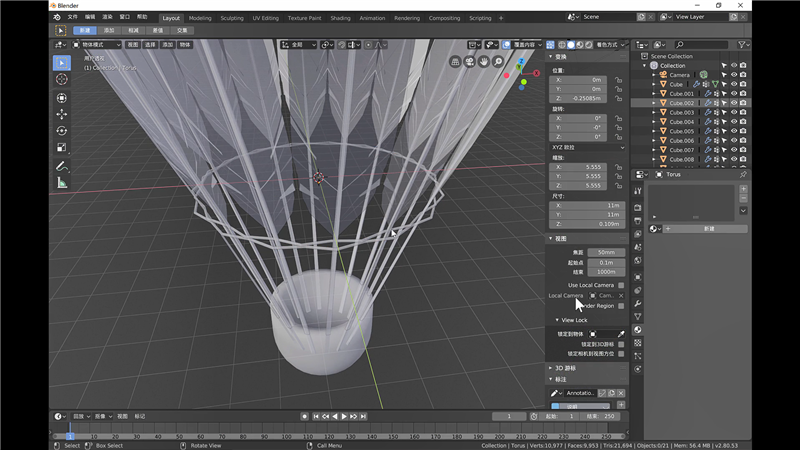The width and height of the screenshot is (800, 450).
Task: Open the Texture properties tab
Action: [638, 343]
